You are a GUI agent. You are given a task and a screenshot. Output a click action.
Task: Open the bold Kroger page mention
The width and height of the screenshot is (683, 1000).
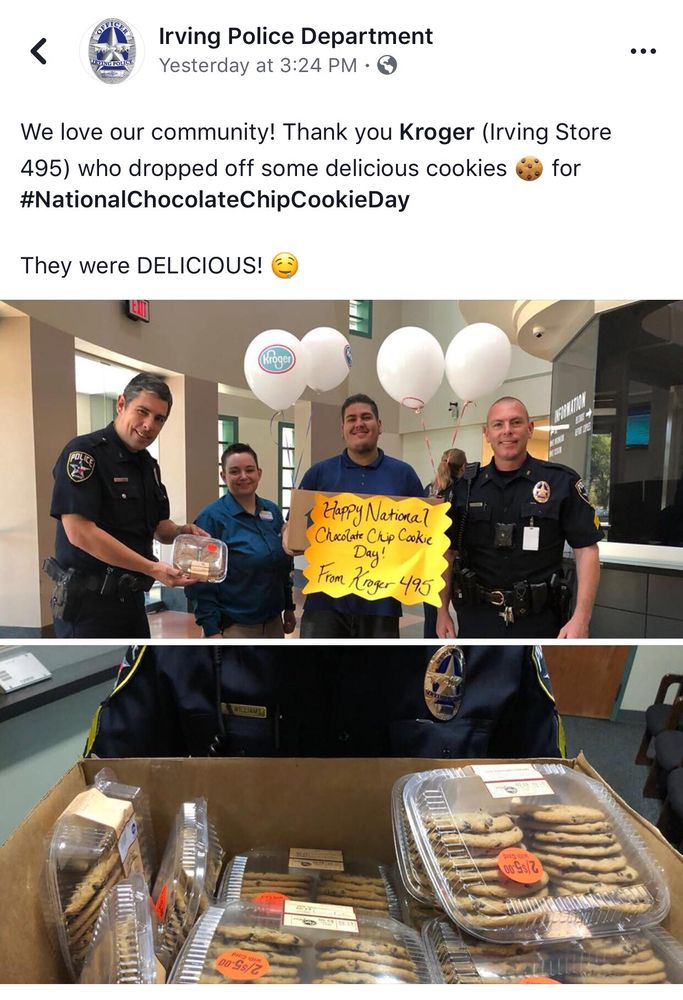coord(436,132)
